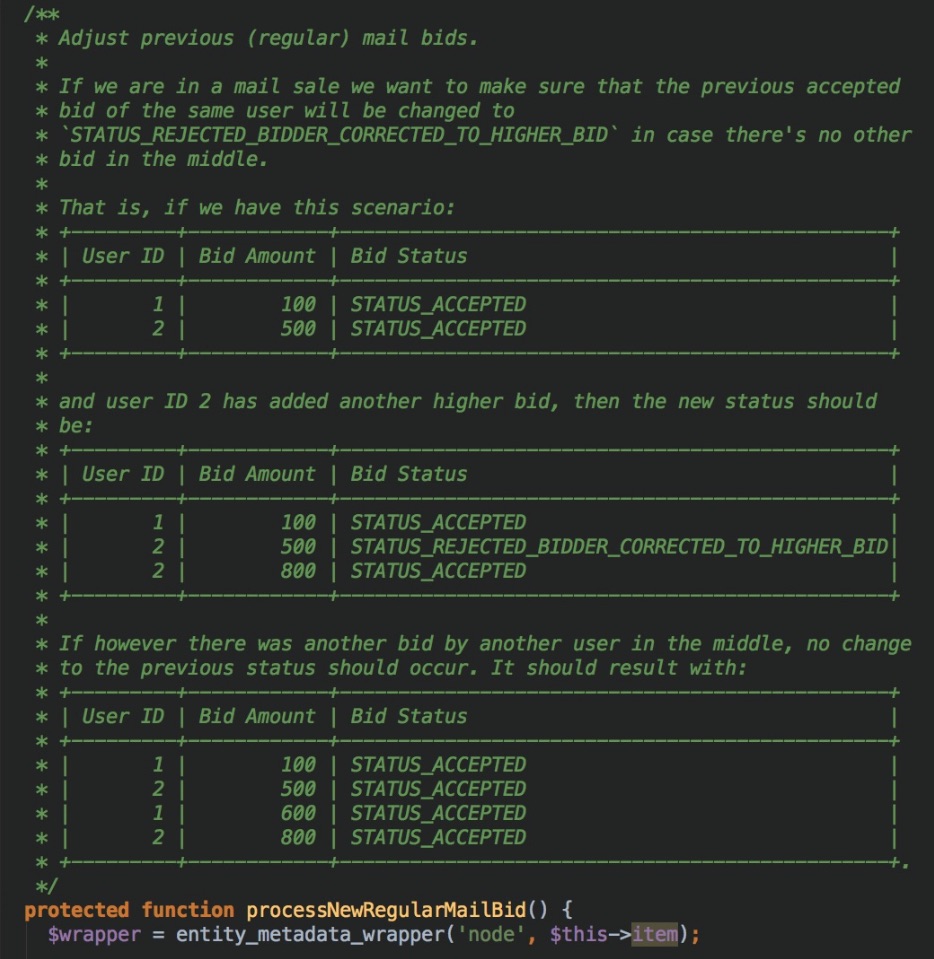Click 'If however there was another bid' line
Screen dimensions: 934x959
click(485, 644)
